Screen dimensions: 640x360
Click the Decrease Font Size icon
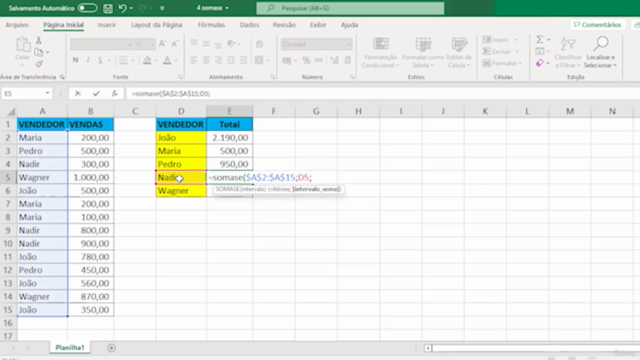175,44
